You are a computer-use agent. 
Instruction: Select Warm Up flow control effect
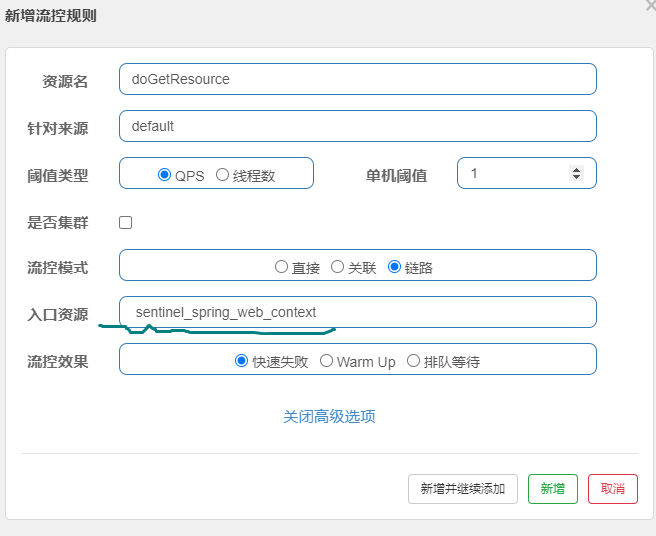pos(326,360)
